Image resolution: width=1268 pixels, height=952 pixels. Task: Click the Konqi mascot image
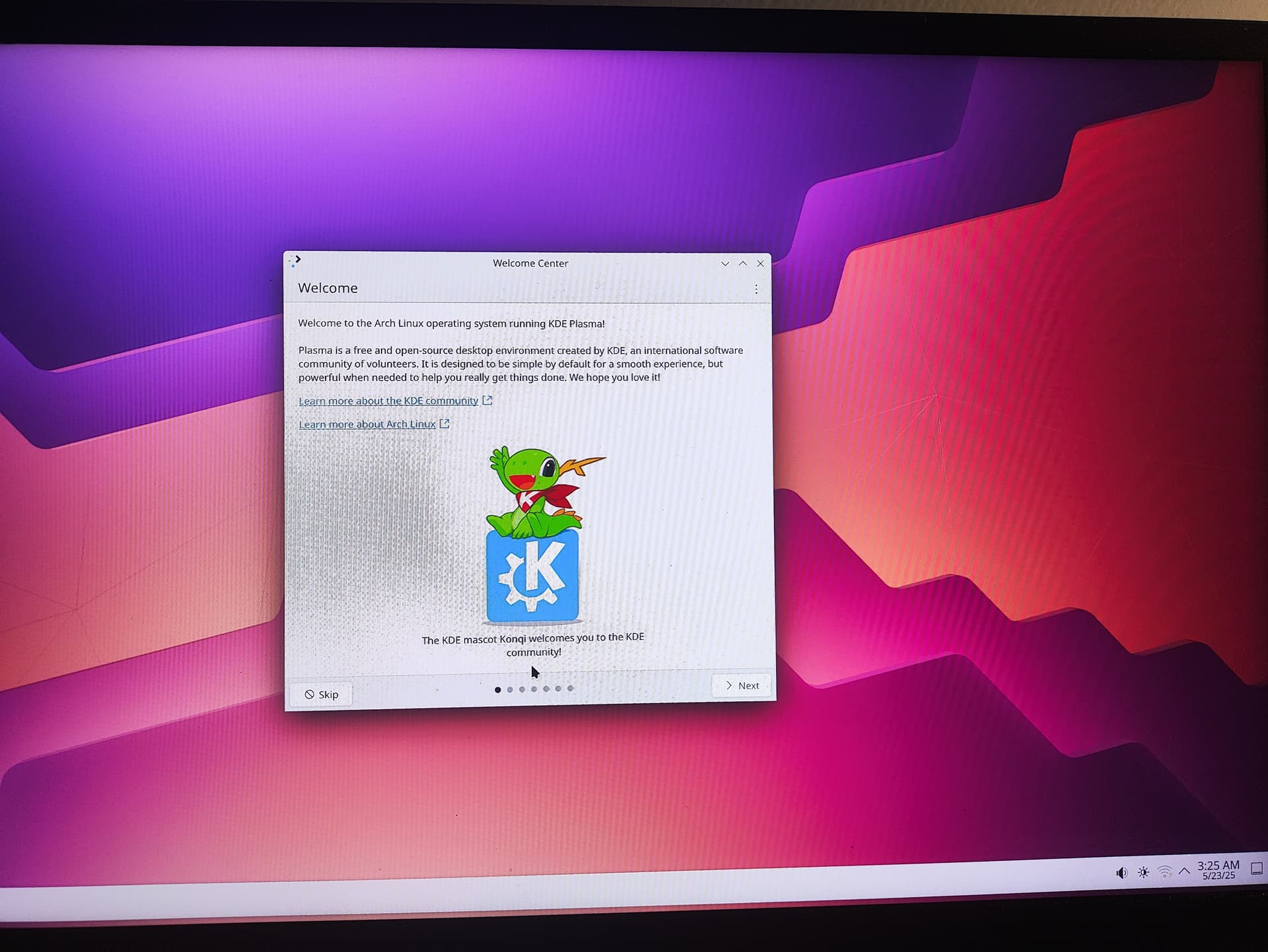538,535
